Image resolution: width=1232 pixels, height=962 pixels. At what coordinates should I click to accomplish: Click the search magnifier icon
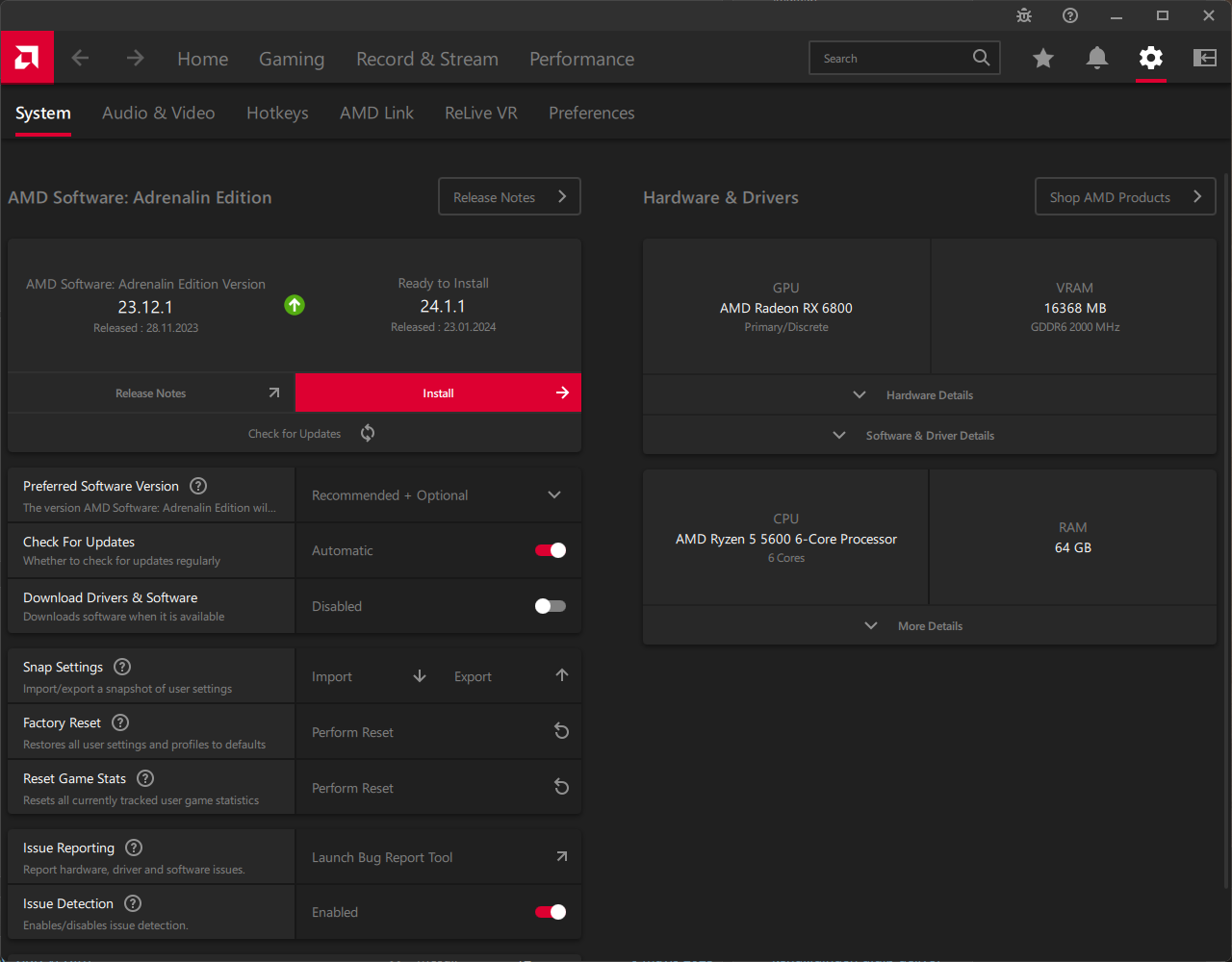click(x=981, y=58)
